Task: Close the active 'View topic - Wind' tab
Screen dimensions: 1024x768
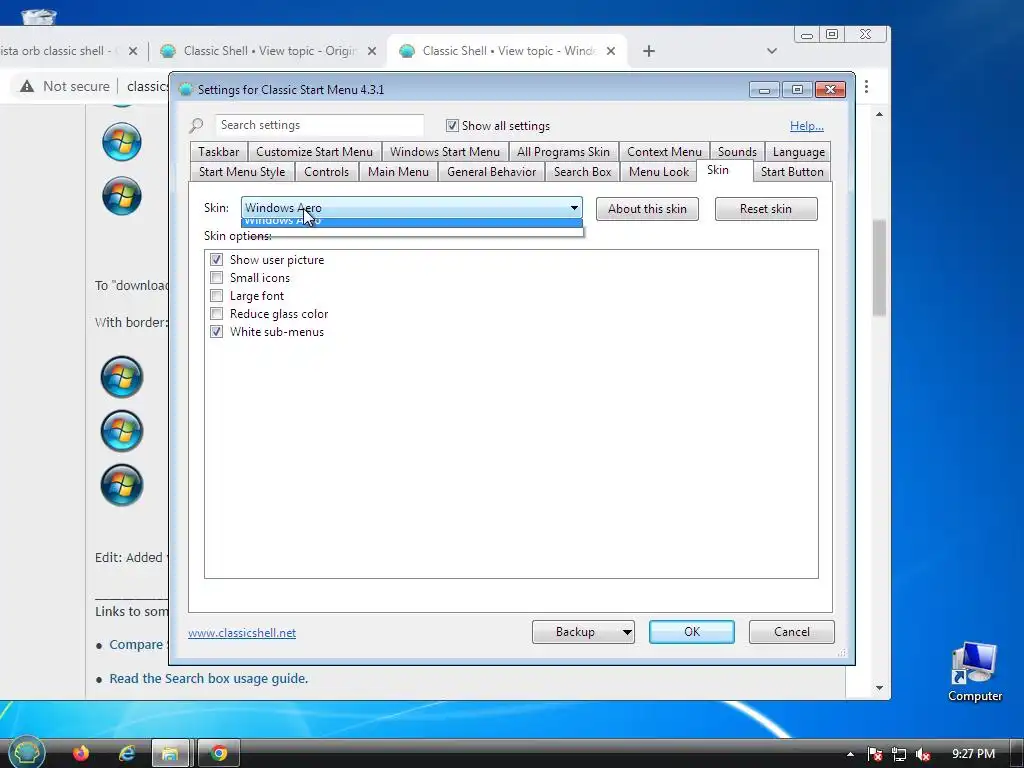Action: [611, 51]
